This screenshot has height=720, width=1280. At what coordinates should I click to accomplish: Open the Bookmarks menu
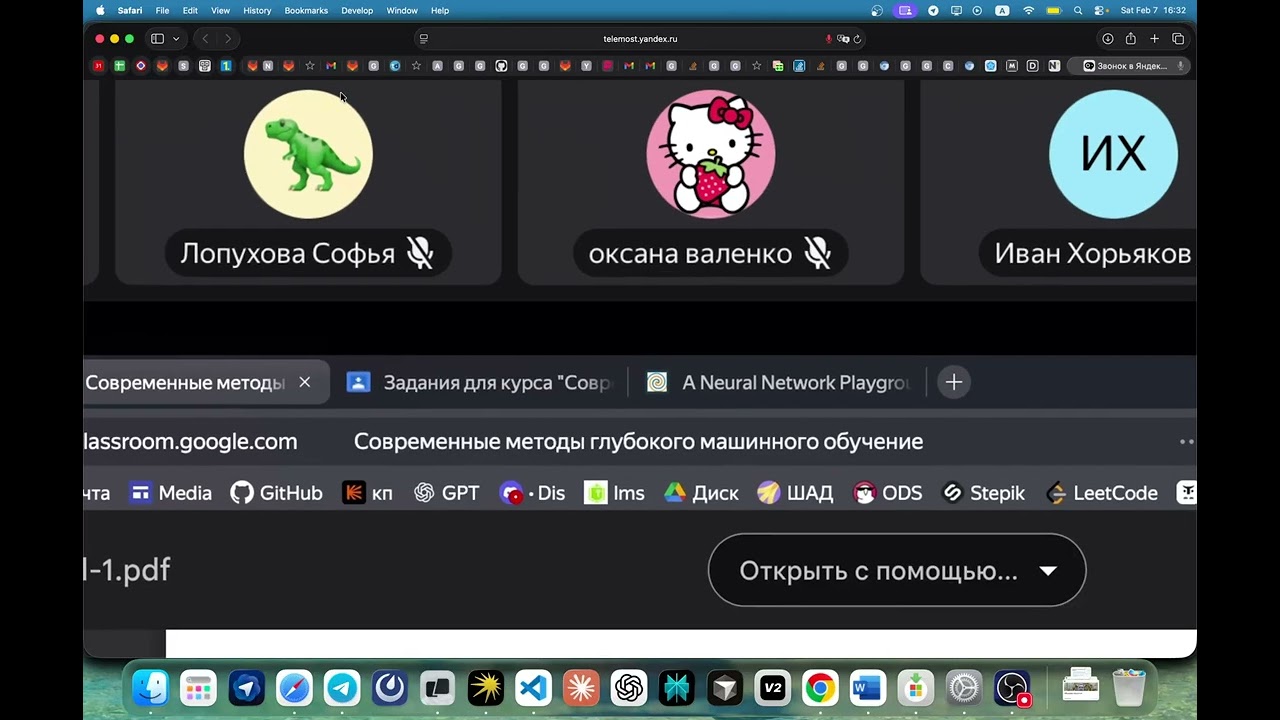306,10
